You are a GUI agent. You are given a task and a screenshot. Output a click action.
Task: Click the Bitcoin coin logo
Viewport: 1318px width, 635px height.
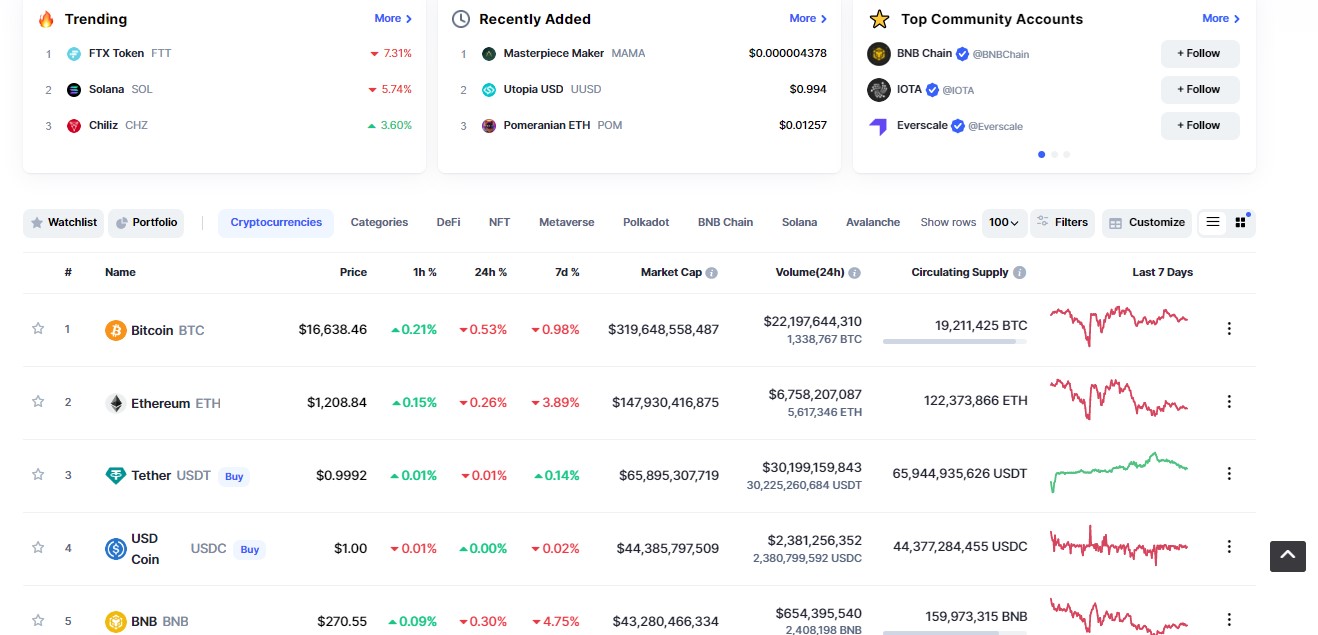click(x=116, y=330)
